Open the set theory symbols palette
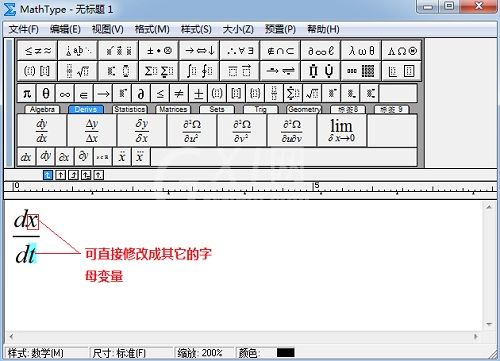The width and height of the screenshot is (500, 361). [280, 51]
